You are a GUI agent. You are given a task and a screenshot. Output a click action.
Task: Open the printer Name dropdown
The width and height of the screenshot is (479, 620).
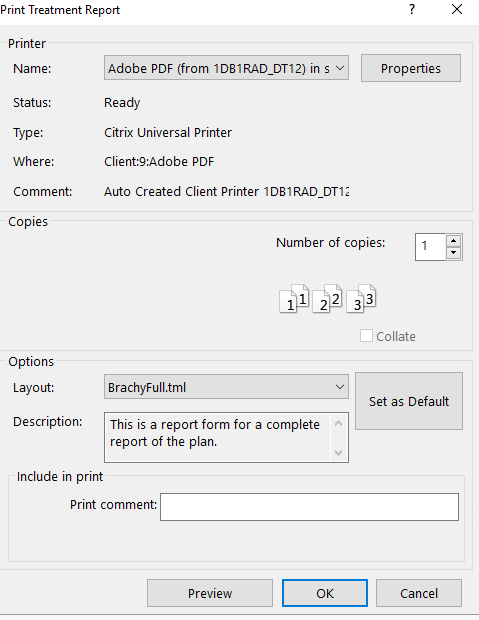coord(226,68)
